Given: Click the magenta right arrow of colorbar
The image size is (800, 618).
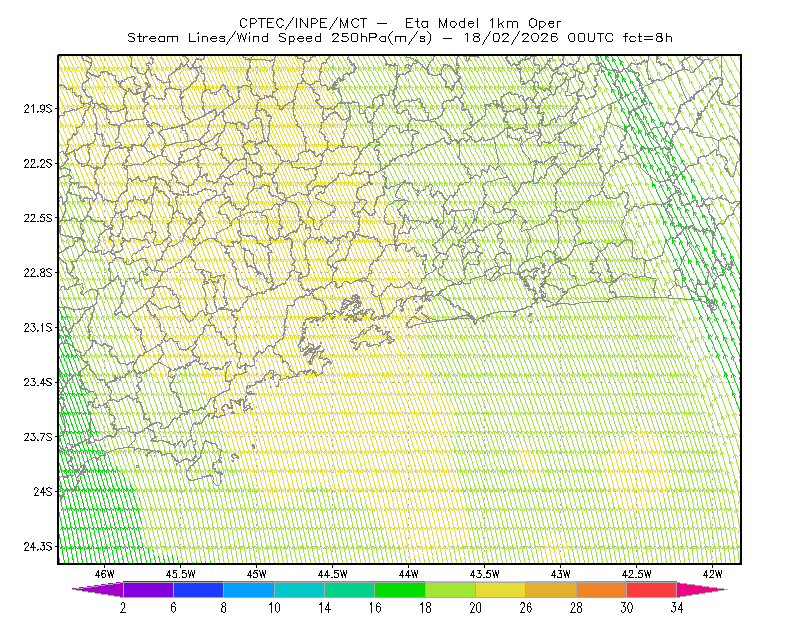Looking at the screenshot, I should pos(702,589).
